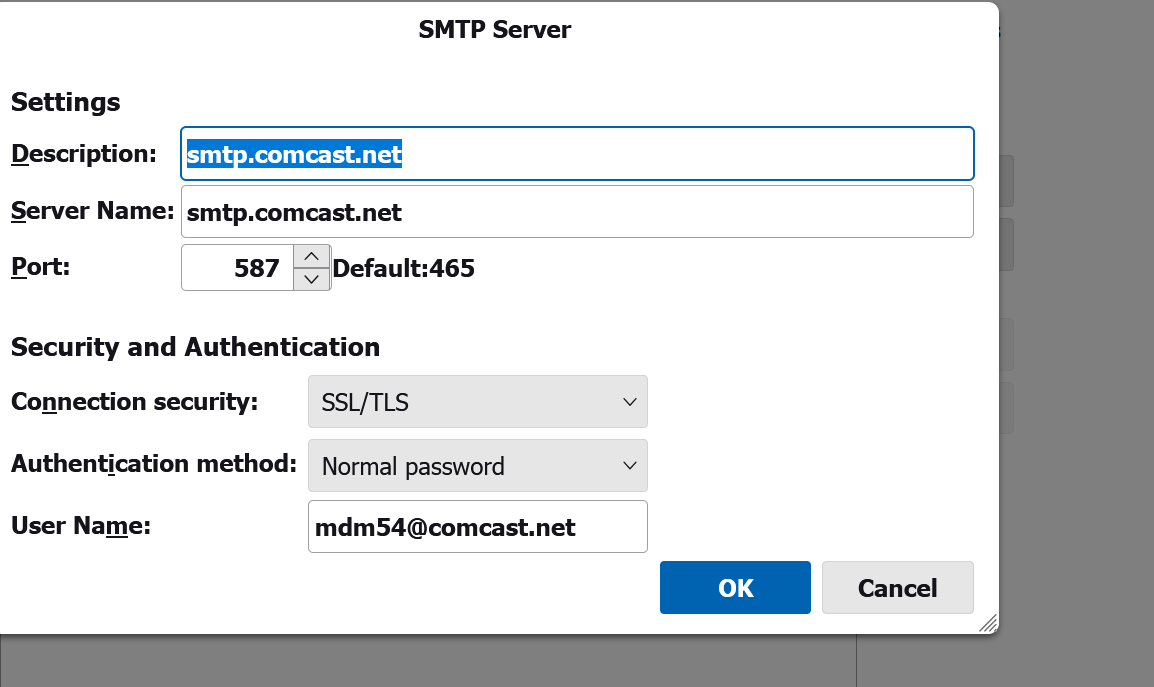Increase the port with the up arrow

[x=311, y=256]
